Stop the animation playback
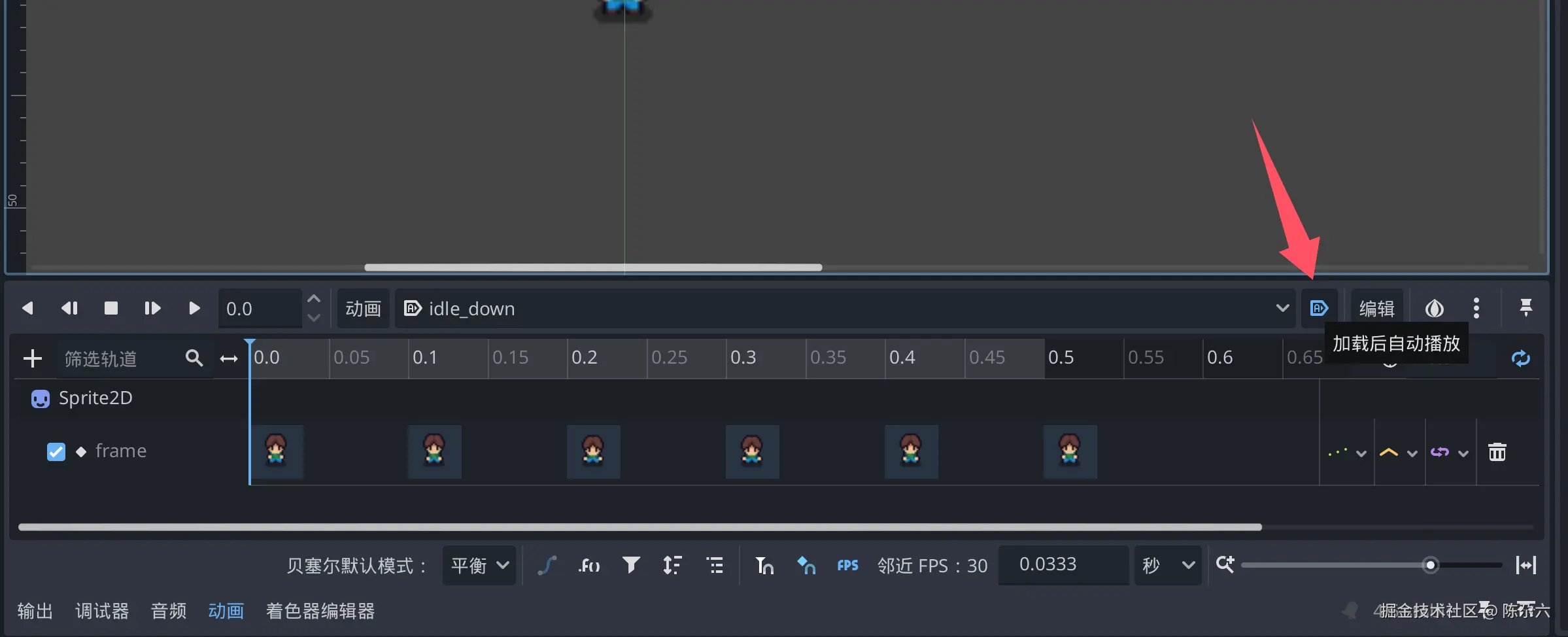 111,308
